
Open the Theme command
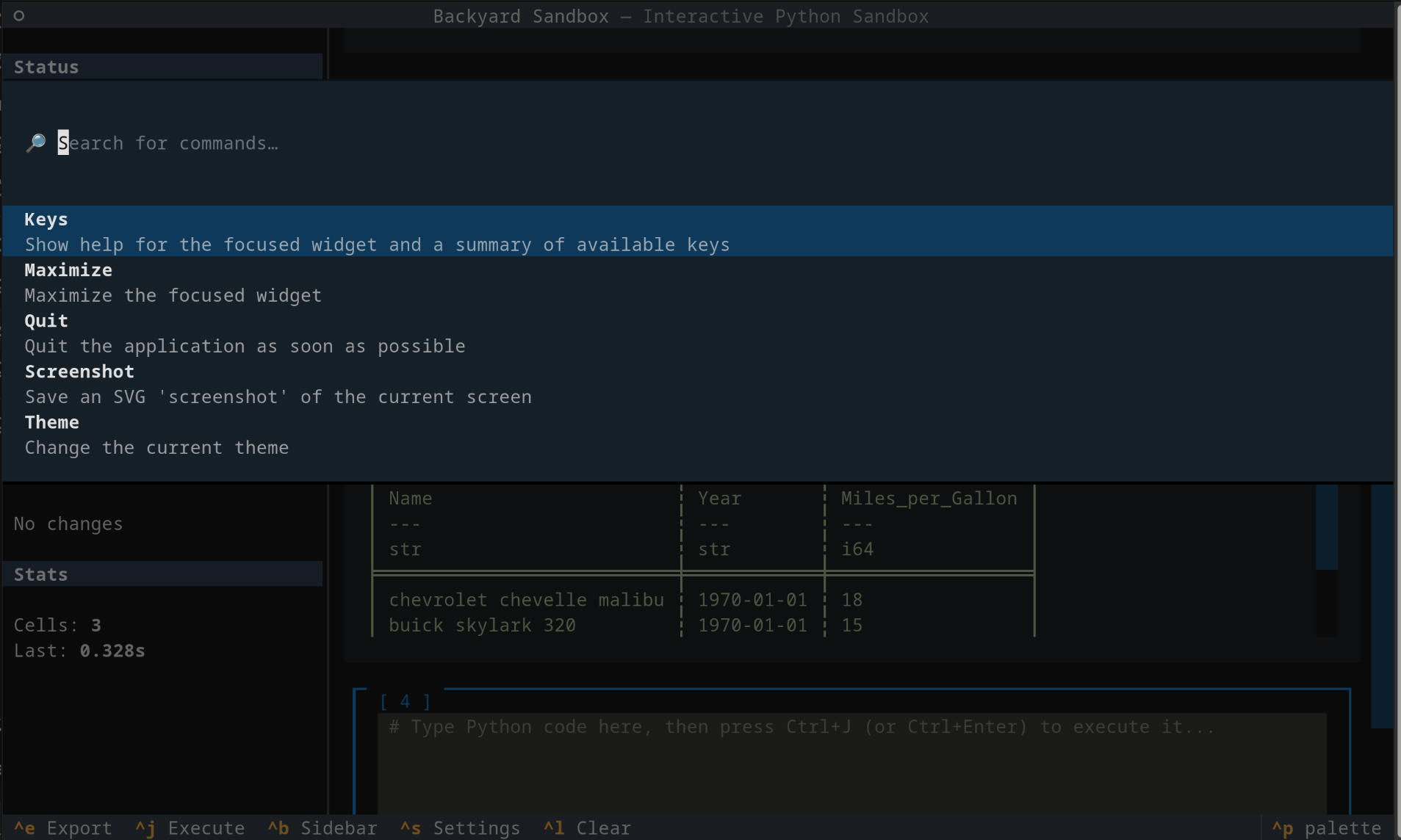[x=698, y=435]
